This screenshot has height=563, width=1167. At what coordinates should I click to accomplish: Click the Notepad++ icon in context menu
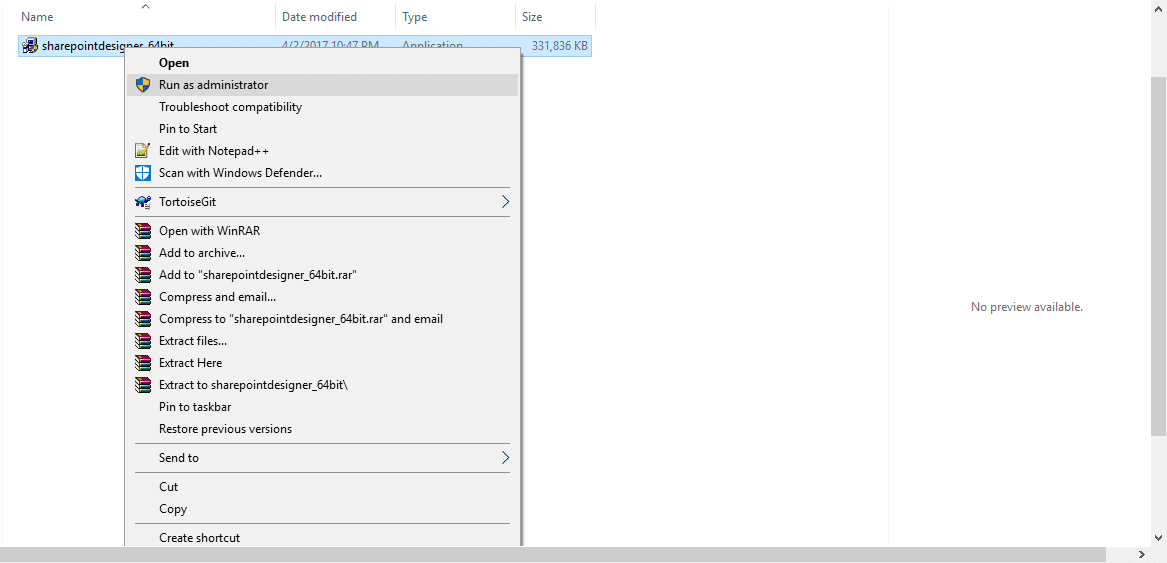point(143,150)
